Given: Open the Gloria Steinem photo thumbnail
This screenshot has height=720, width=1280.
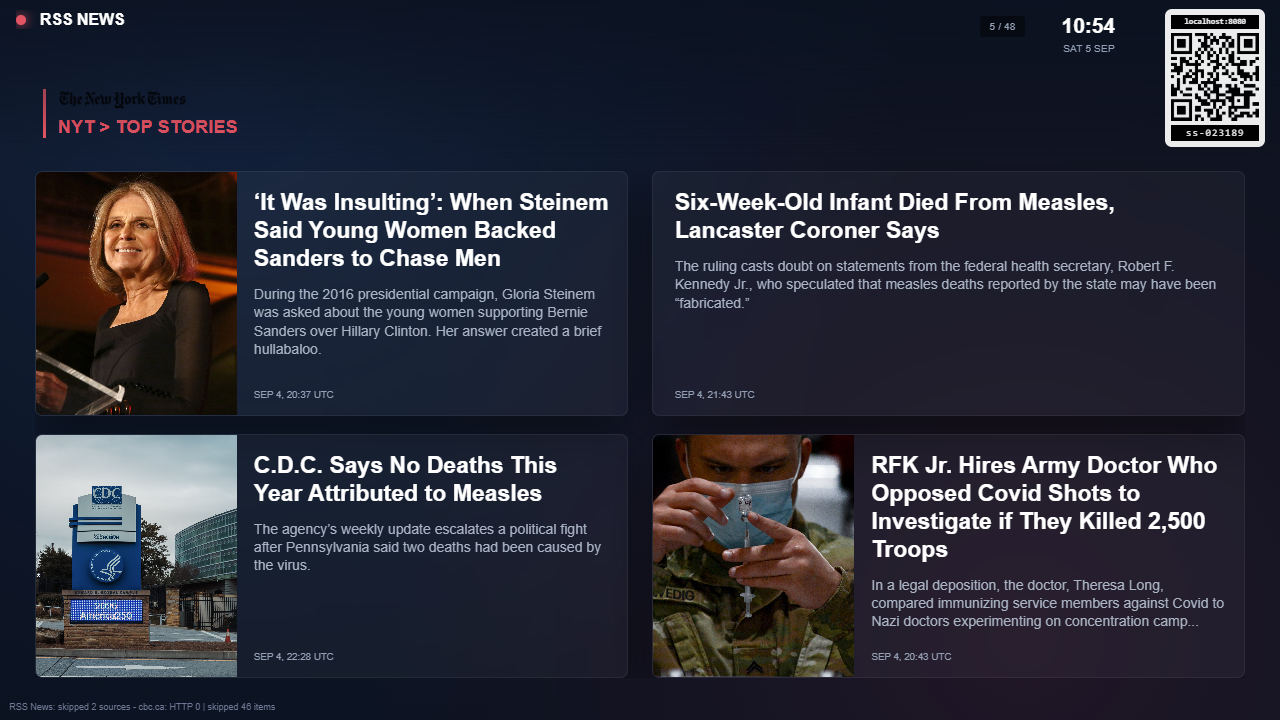Looking at the screenshot, I should 137,293.
